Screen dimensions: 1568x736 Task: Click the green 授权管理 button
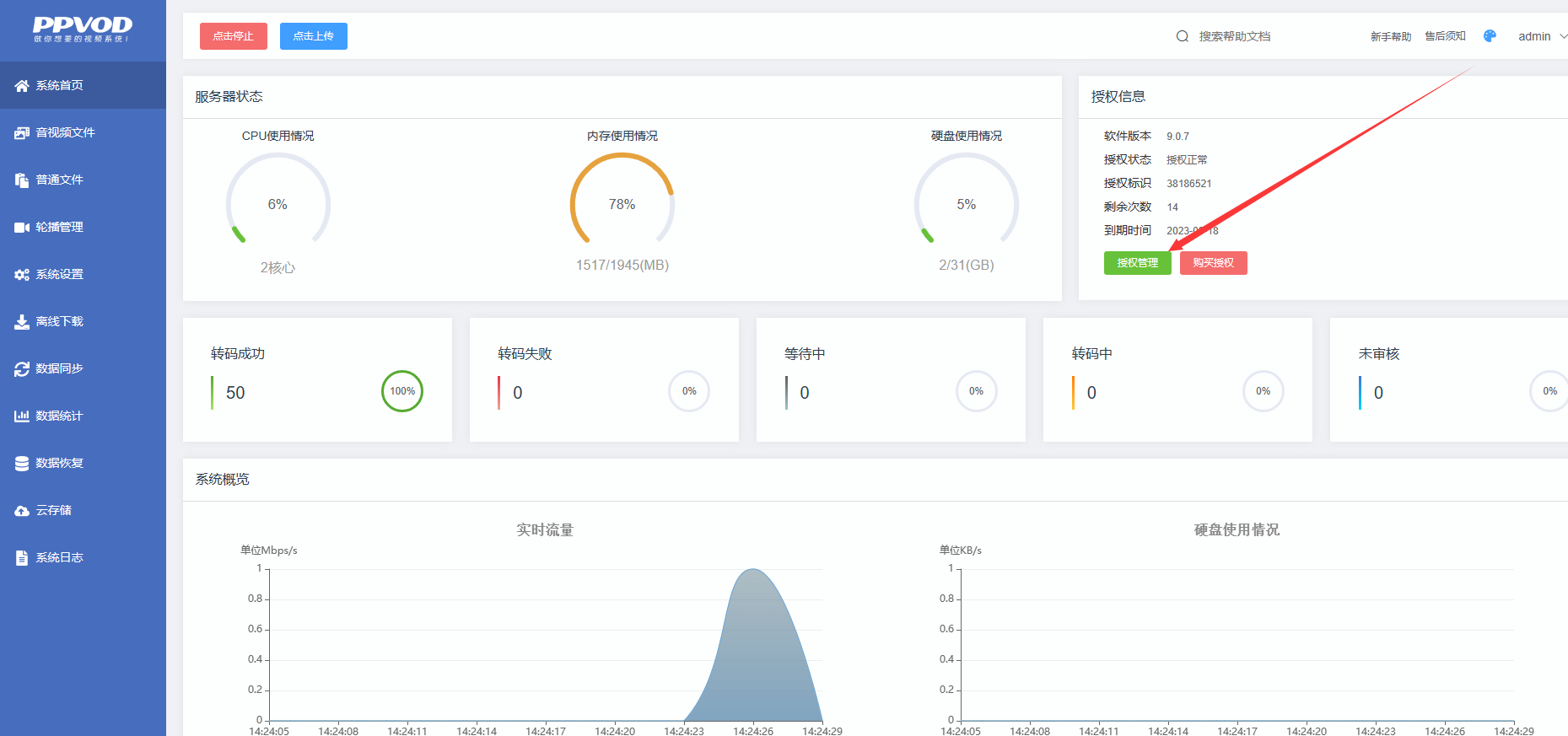tap(1138, 263)
